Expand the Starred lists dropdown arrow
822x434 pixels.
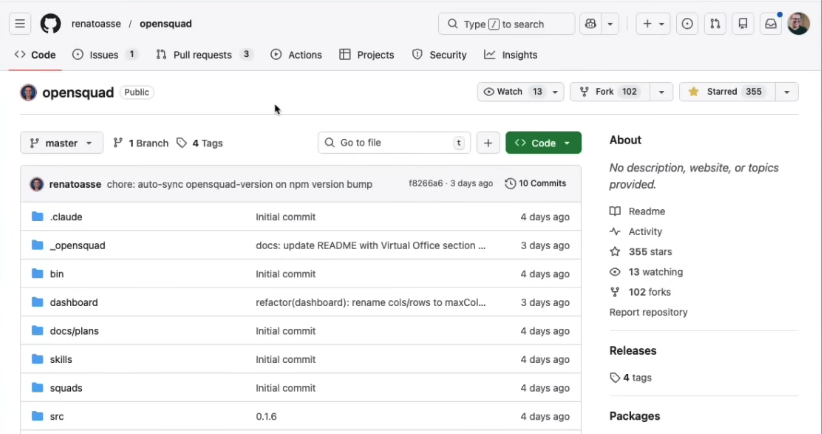pos(787,92)
